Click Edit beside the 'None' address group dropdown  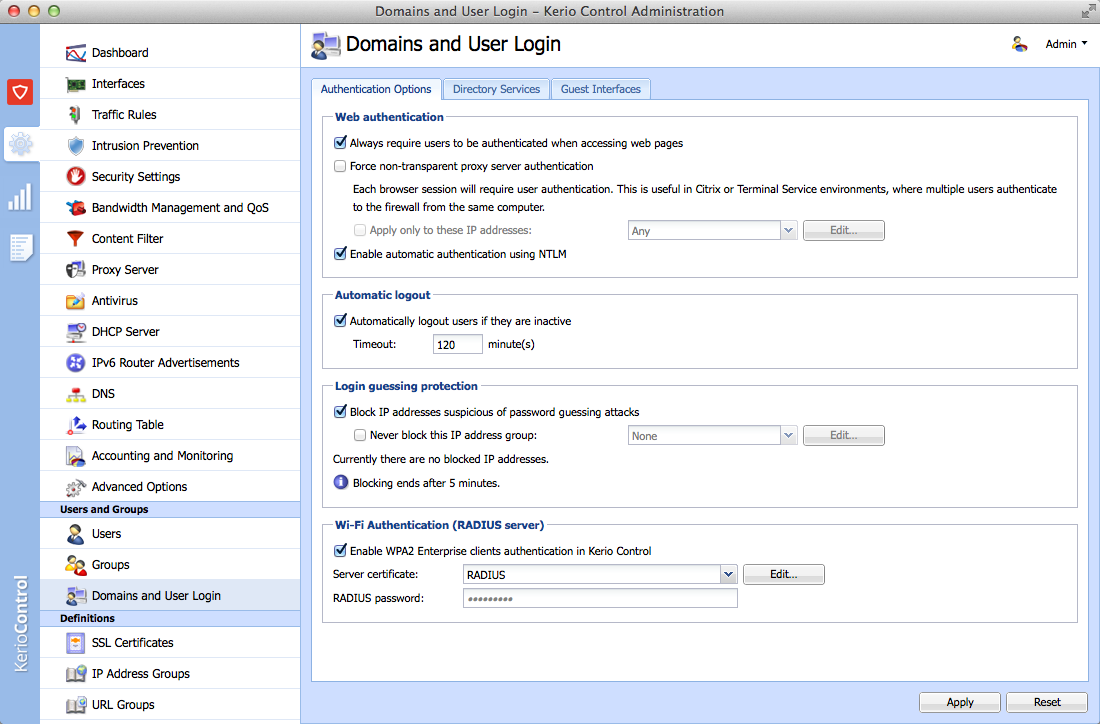[x=844, y=436]
